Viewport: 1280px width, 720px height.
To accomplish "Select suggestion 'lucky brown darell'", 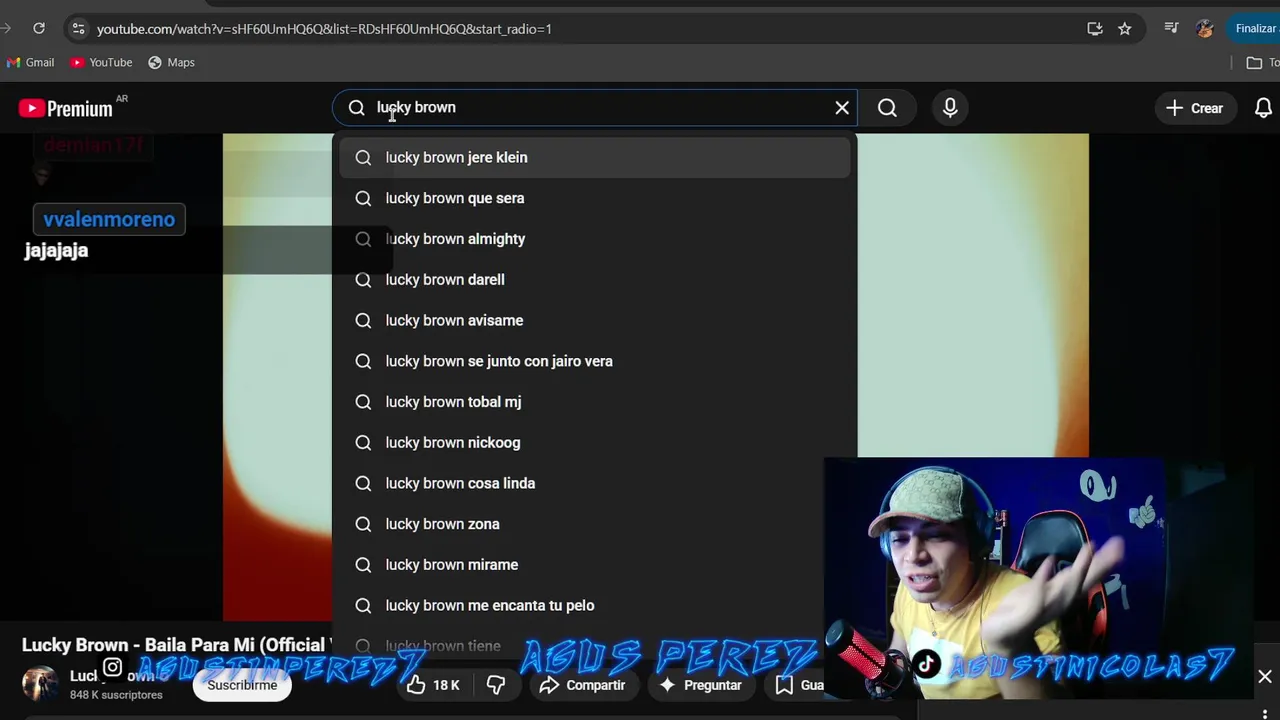I will tap(595, 280).
